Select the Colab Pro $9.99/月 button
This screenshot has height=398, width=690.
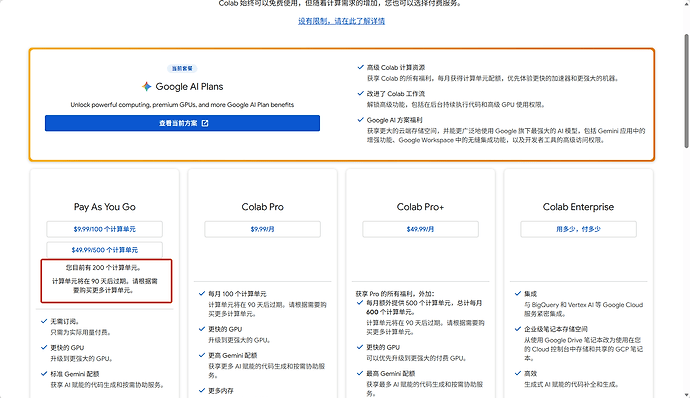(x=262, y=229)
